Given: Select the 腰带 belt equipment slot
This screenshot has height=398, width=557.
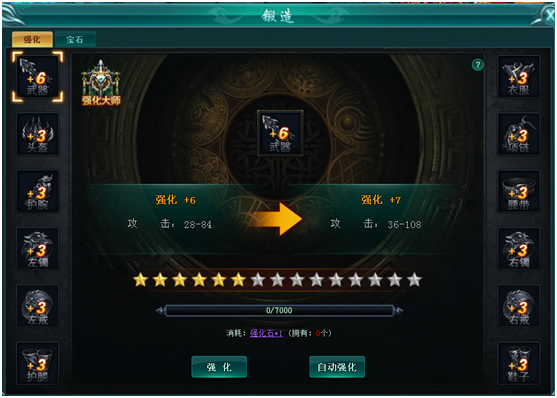Looking at the screenshot, I should pos(519,191).
